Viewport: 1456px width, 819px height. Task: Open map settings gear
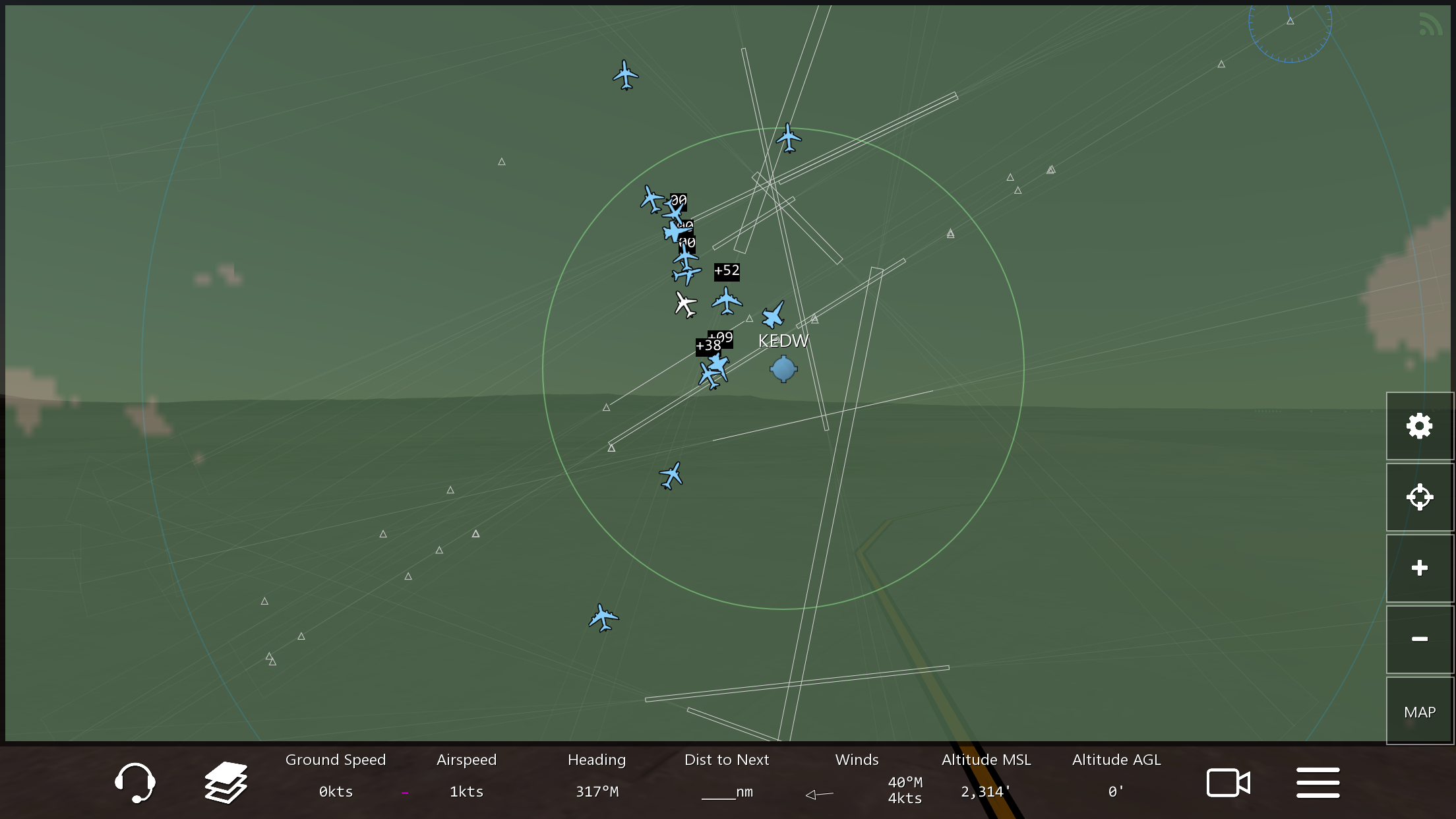tap(1419, 427)
